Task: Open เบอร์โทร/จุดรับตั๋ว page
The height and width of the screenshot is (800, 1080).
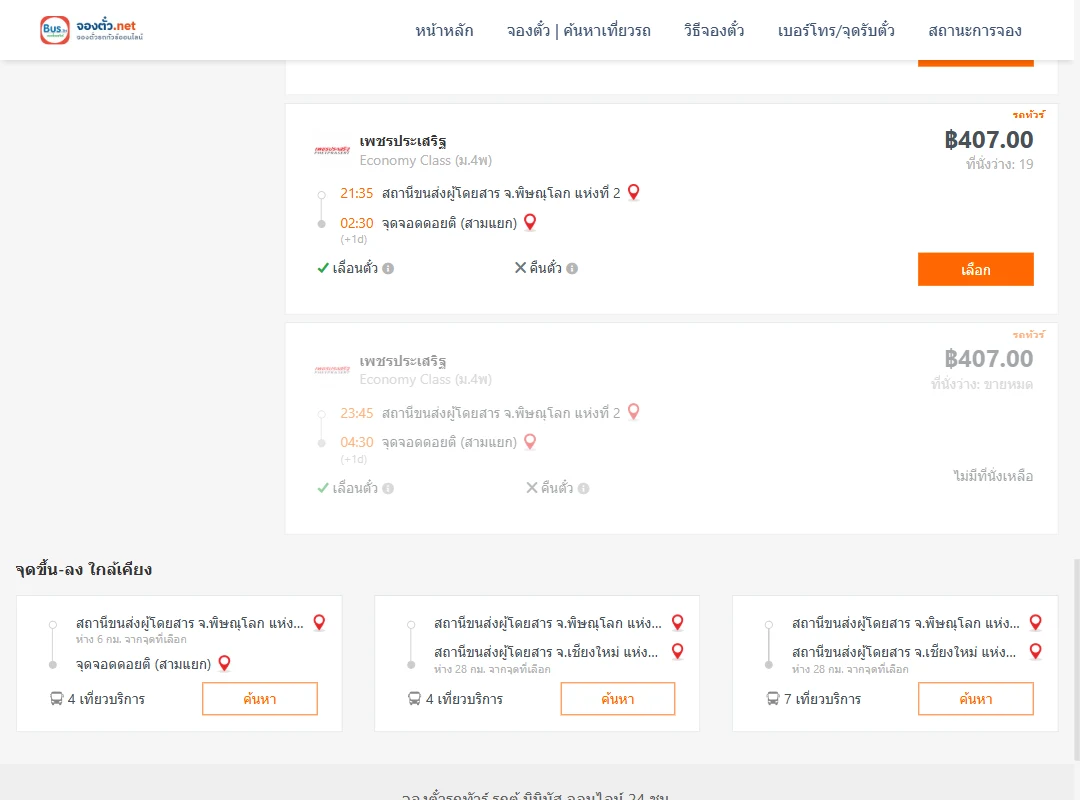Action: point(836,30)
